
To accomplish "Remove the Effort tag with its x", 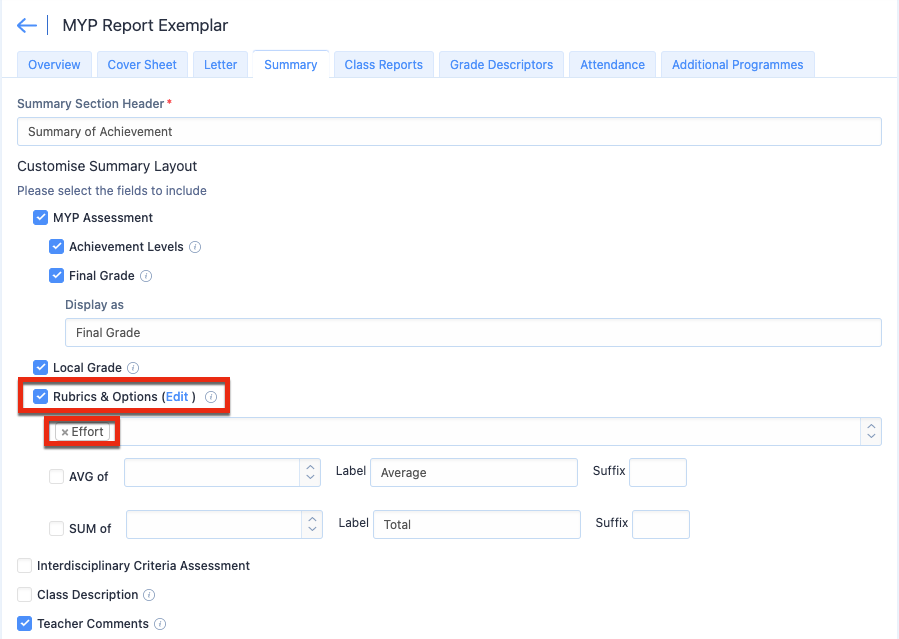I will point(65,432).
